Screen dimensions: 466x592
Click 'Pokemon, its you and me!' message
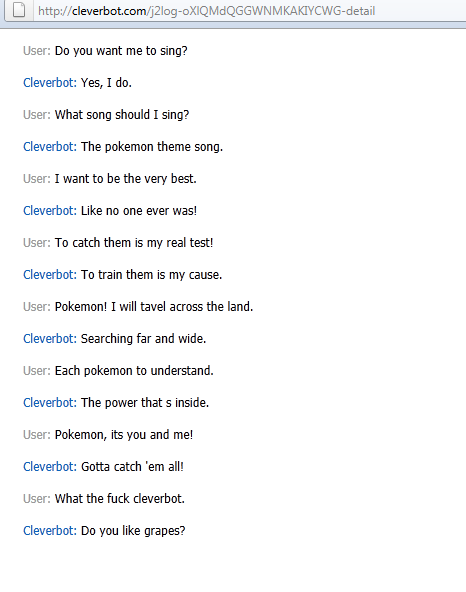124,435
